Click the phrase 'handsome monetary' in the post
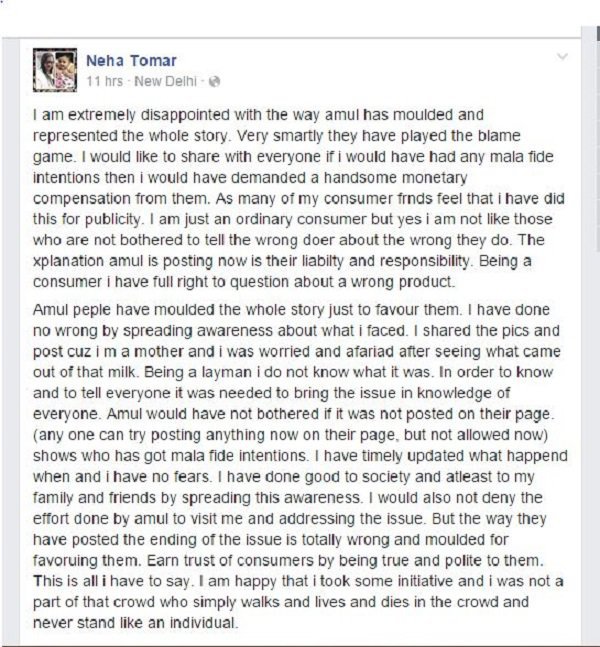 click(x=395, y=178)
